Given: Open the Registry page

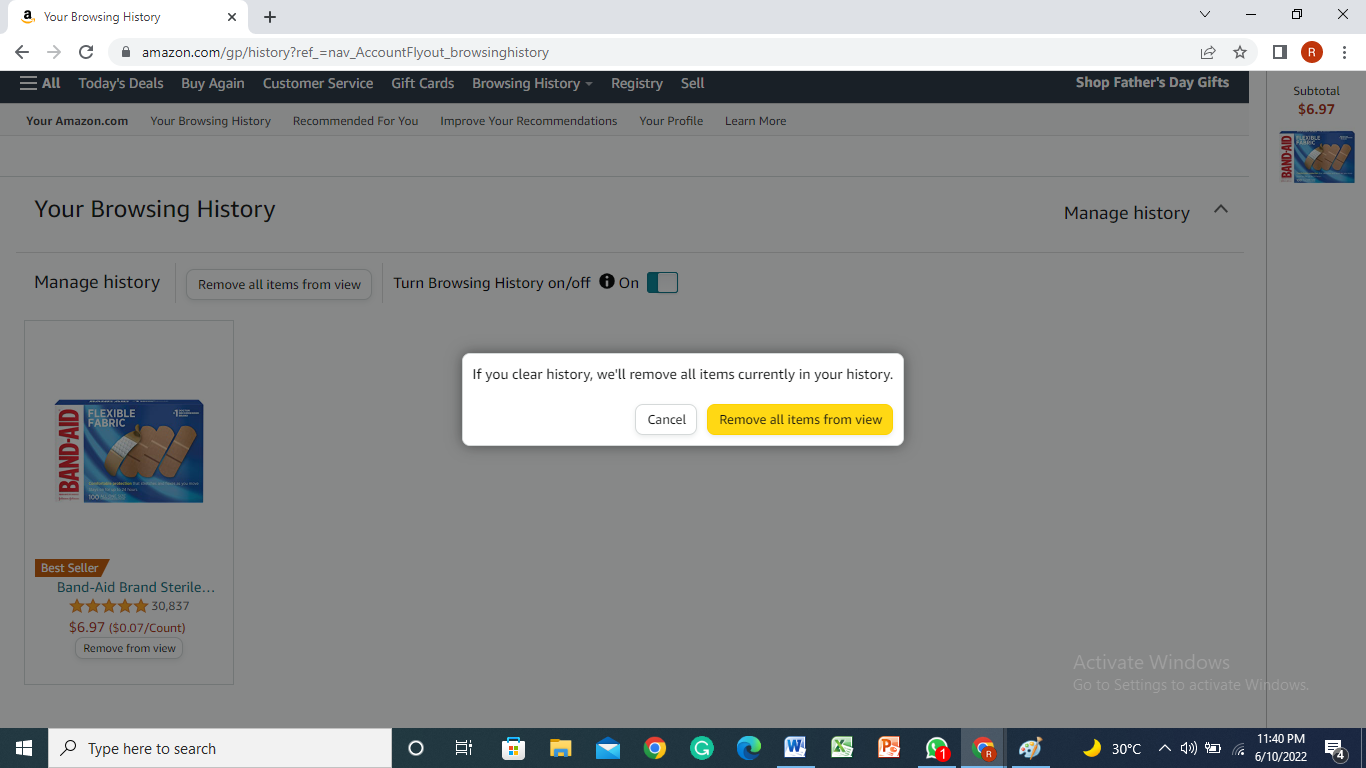Looking at the screenshot, I should (x=637, y=83).
